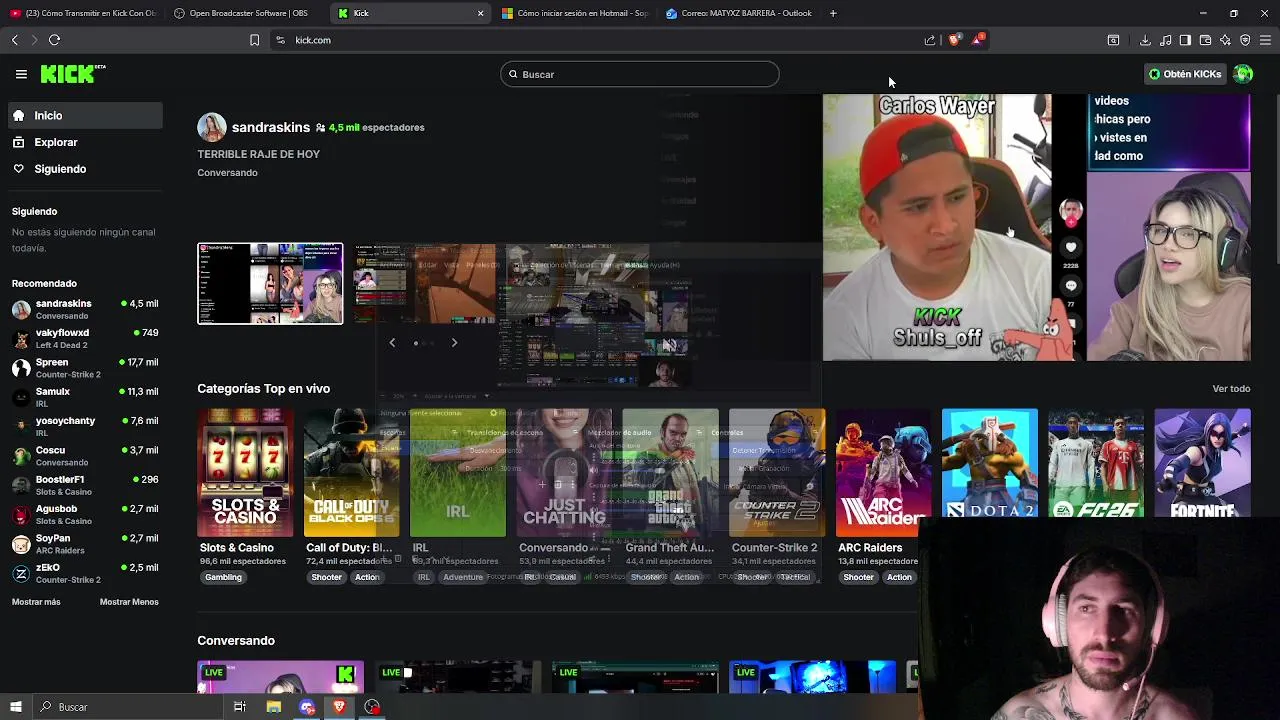The height and width of the screenshot is (720, 1280).
Task: Open the sandraskins channel name link
Action: [271, 127]
